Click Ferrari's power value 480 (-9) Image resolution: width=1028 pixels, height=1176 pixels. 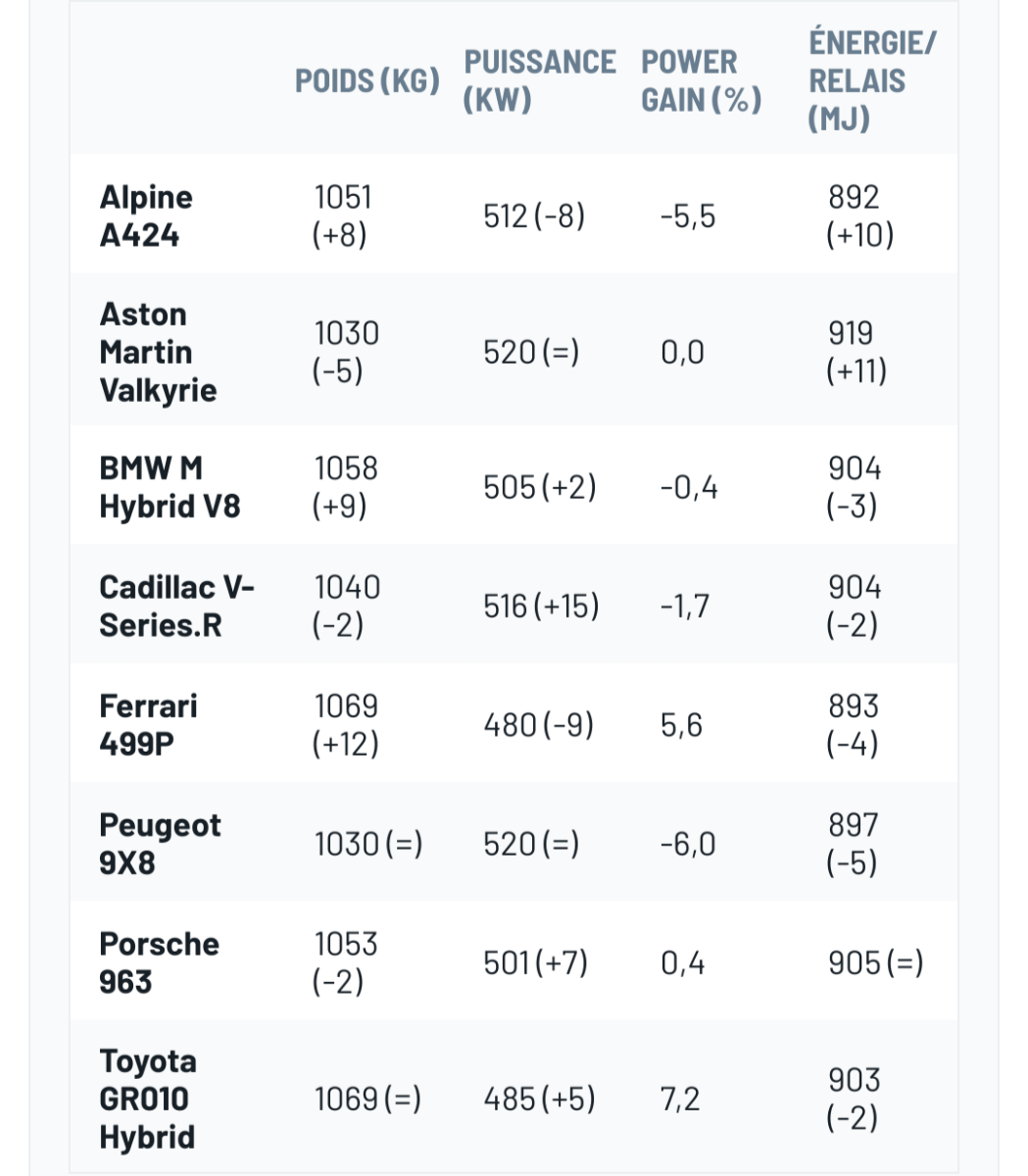coord(538,725)
